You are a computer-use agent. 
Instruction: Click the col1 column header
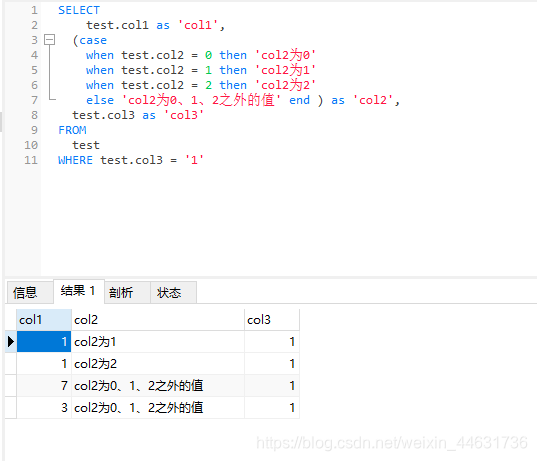coord(44,320)
